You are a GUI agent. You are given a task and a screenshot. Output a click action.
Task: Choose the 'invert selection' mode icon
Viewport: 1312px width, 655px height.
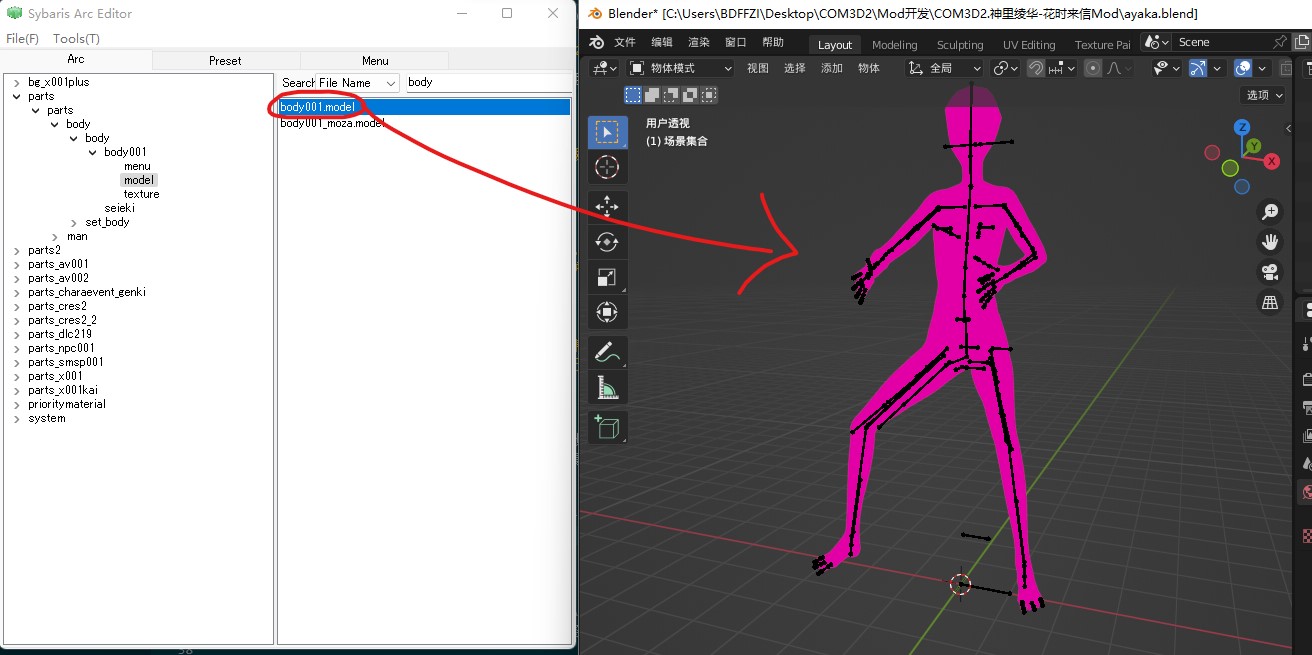[x=690, y=95]
